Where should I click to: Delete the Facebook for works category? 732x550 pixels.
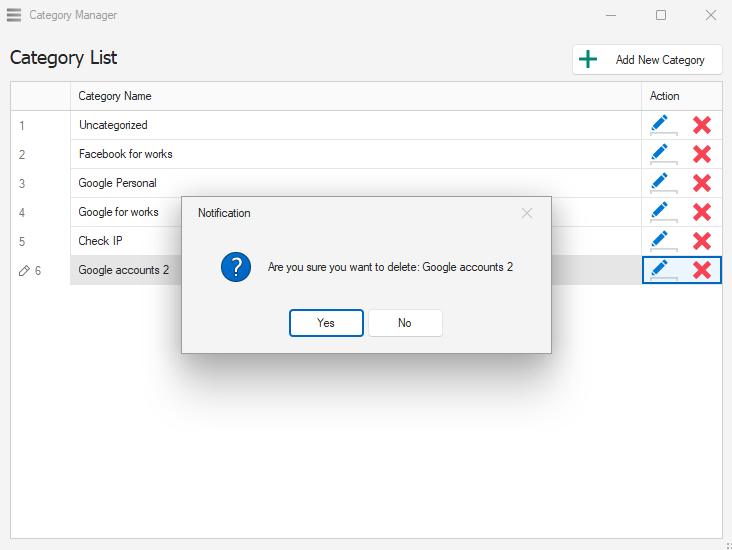point(702,154)
